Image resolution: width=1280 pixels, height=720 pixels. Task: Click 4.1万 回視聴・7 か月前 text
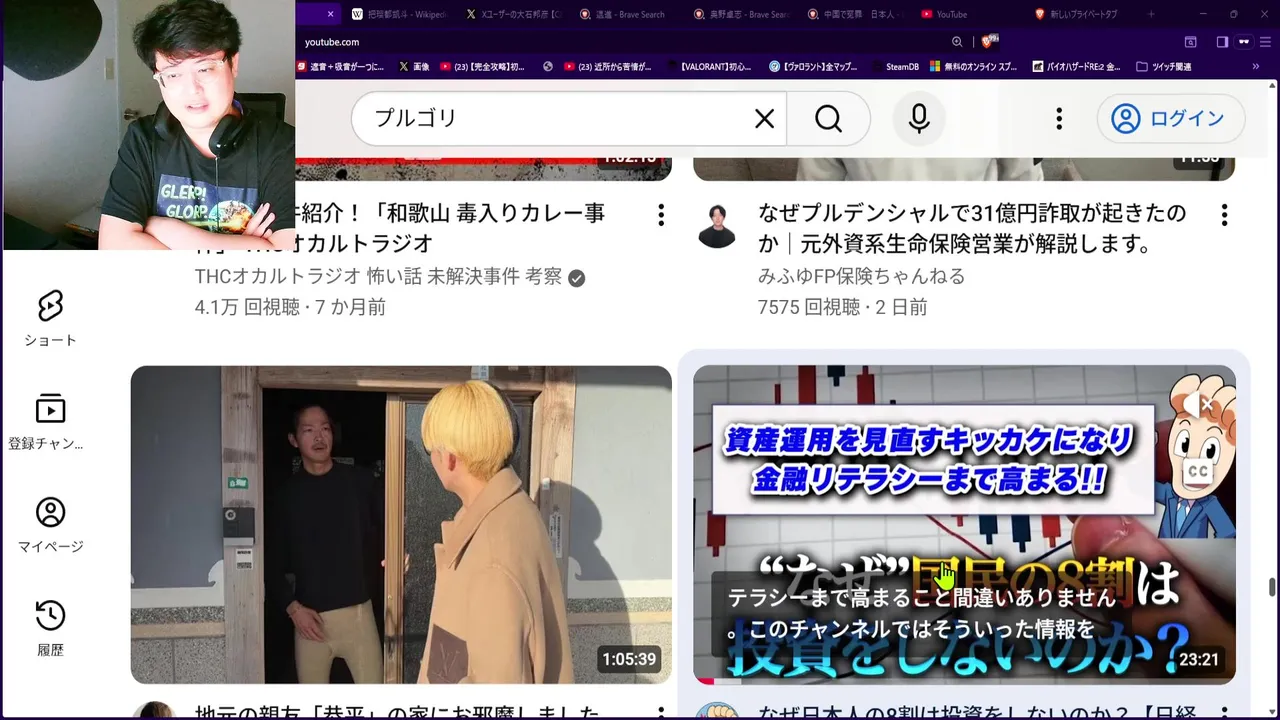[x=290, y=307]
